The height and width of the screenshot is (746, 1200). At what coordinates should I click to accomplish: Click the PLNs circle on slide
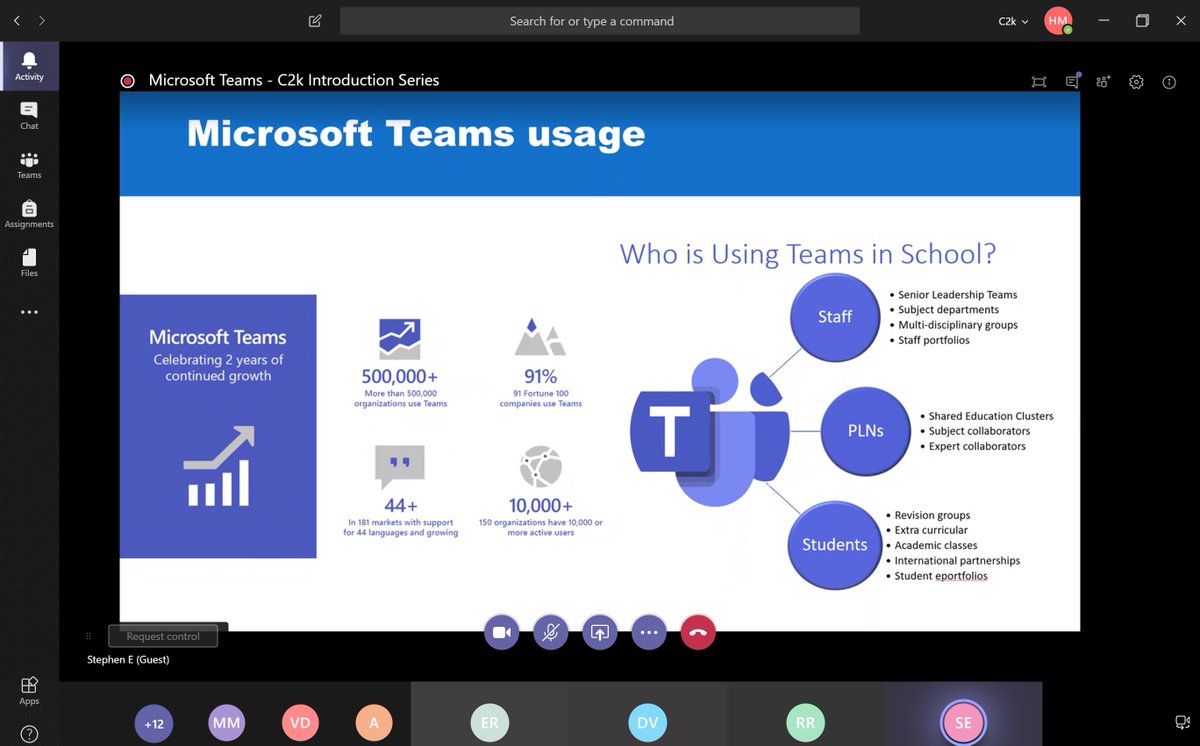click(866, 431)
